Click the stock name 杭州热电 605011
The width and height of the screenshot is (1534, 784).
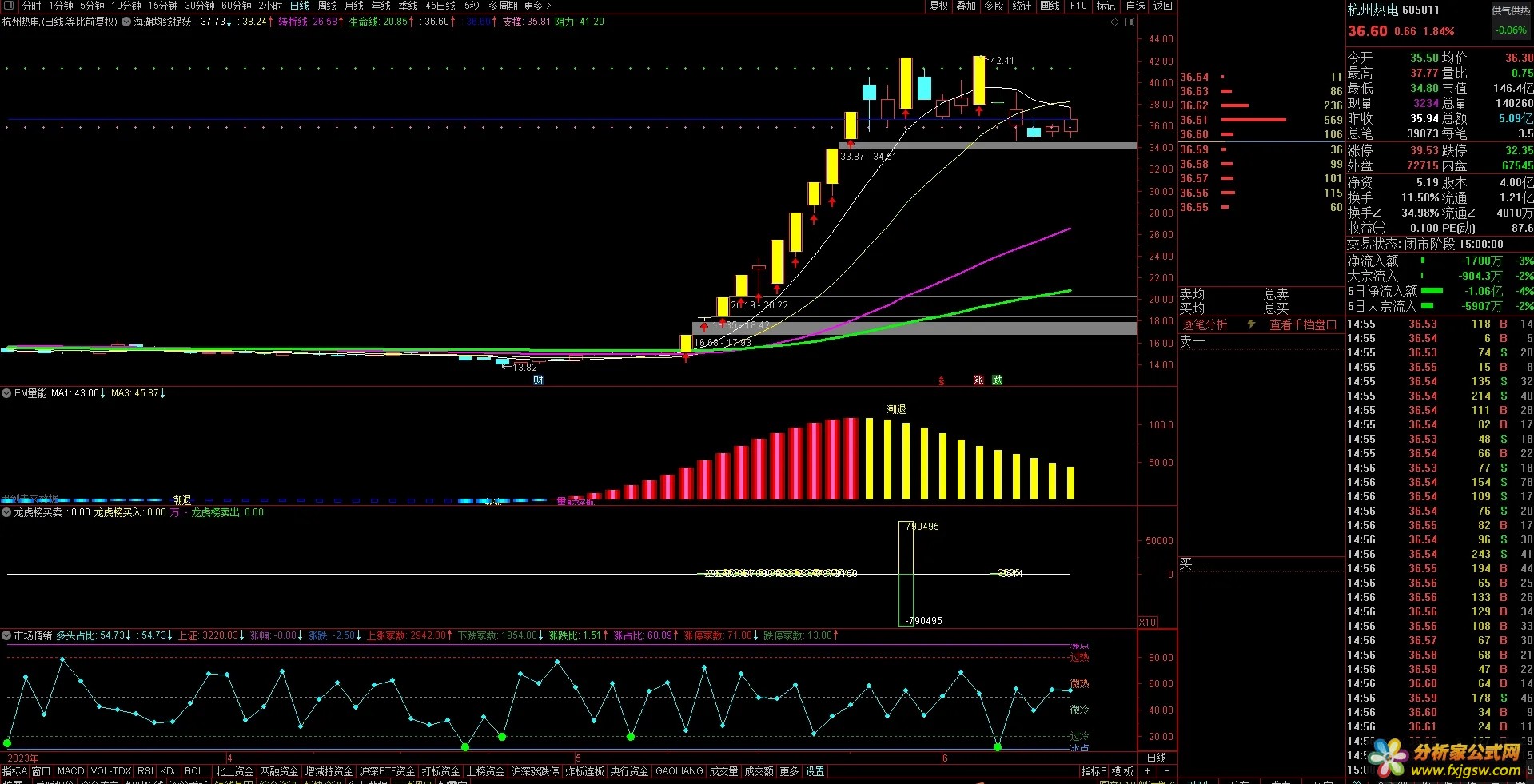click(x=1393, y=10)
